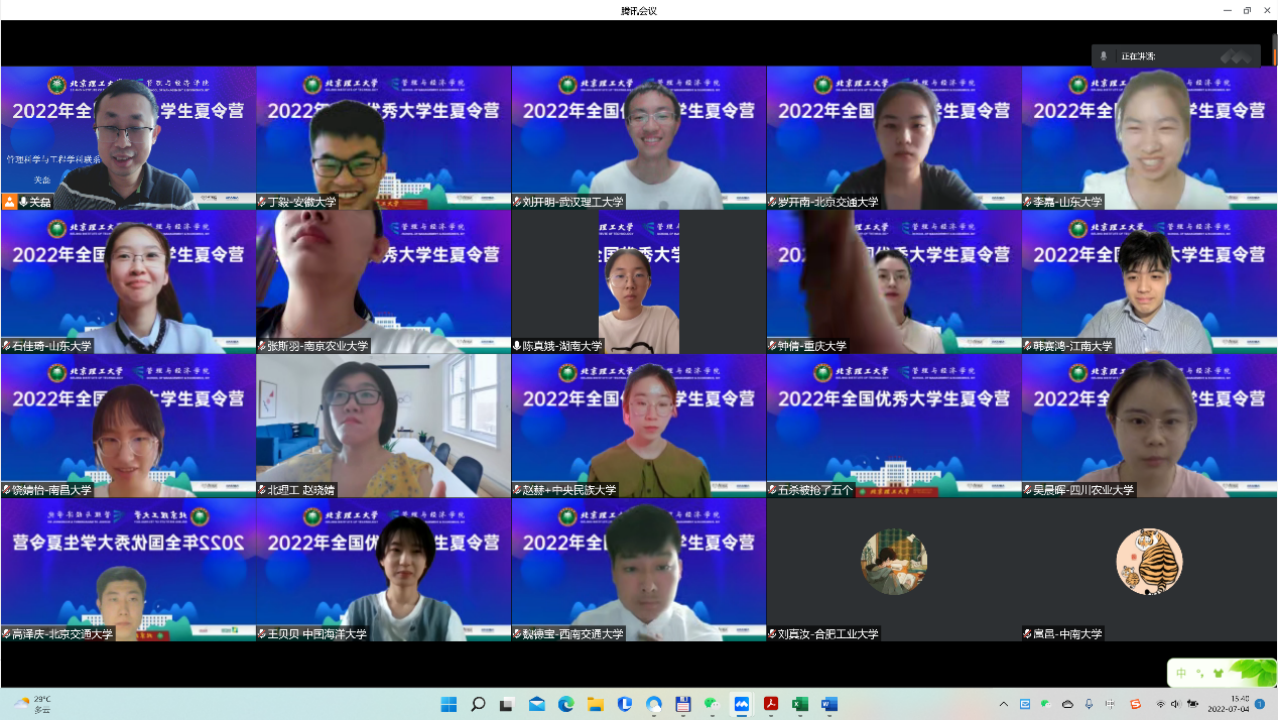The width and height of the screenshot is (1278, 720).
Task: Click the name label 韩赛鸿-江南大学
Action: click(1073, 346)
